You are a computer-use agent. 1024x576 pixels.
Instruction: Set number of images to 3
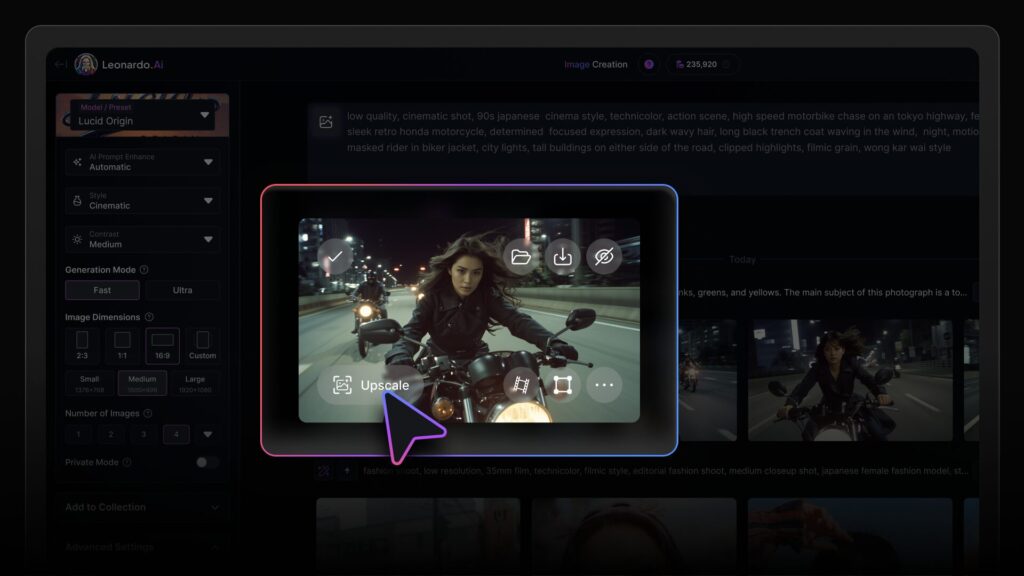pos(144,434)
